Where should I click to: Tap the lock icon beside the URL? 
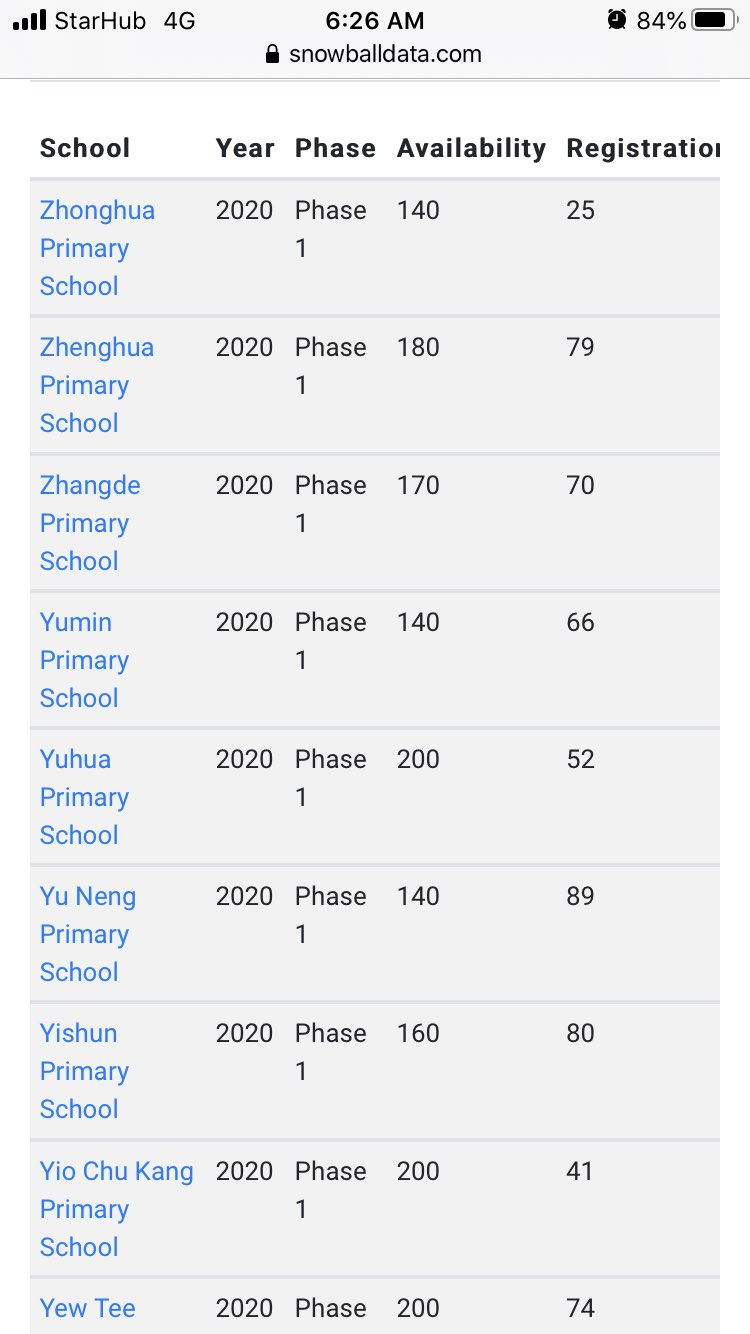pyautogui.click(x=272, y=54)
